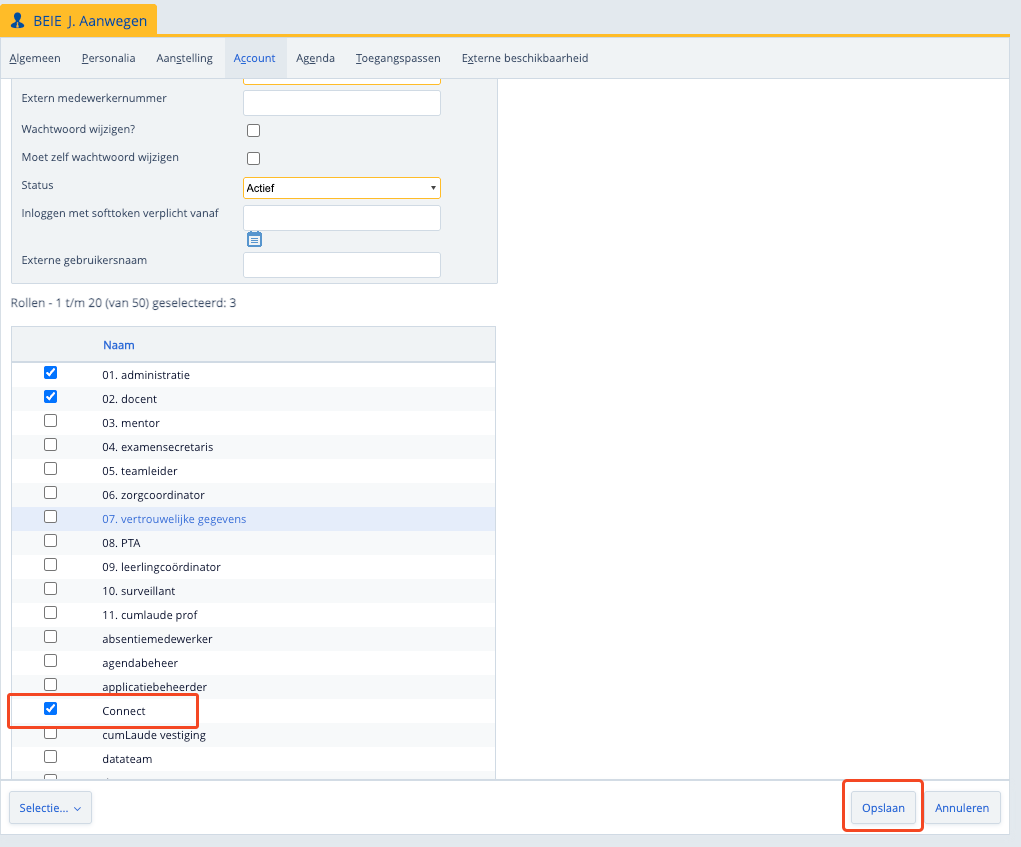Screen dimensions: 1021x847
Task: Open the Status dropdown set to Actief
Action: point(341,188)
